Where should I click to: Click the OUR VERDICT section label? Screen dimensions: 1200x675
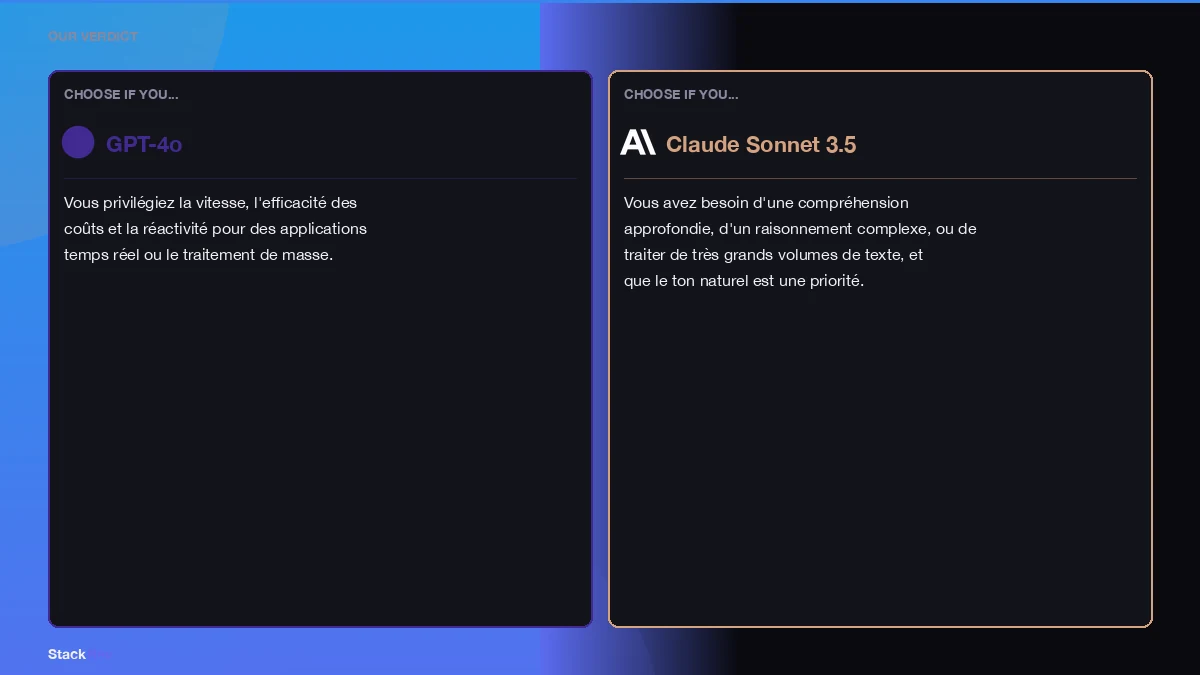(x=93, y=37)
